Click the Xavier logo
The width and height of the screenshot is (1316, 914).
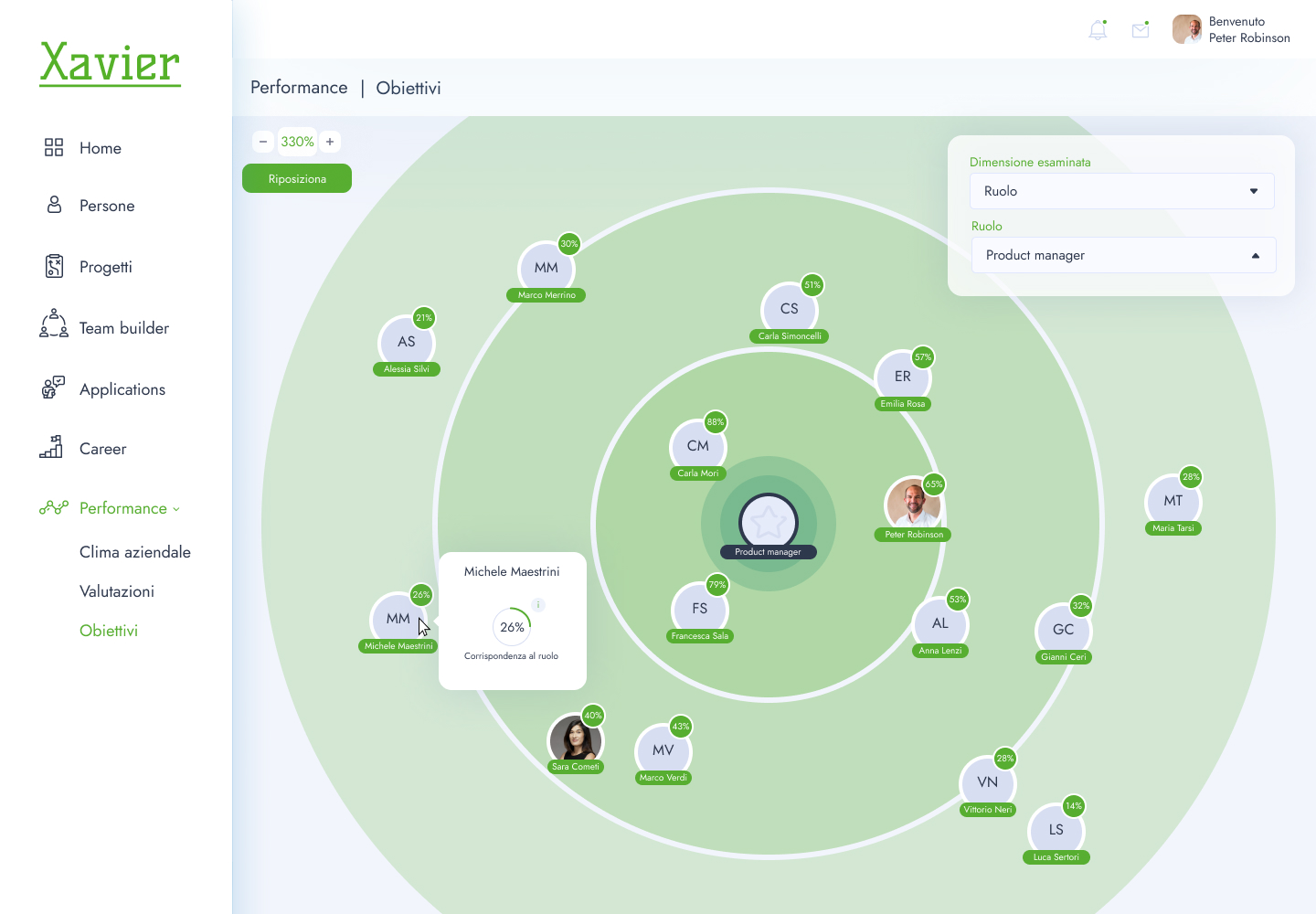pos(110,63)
